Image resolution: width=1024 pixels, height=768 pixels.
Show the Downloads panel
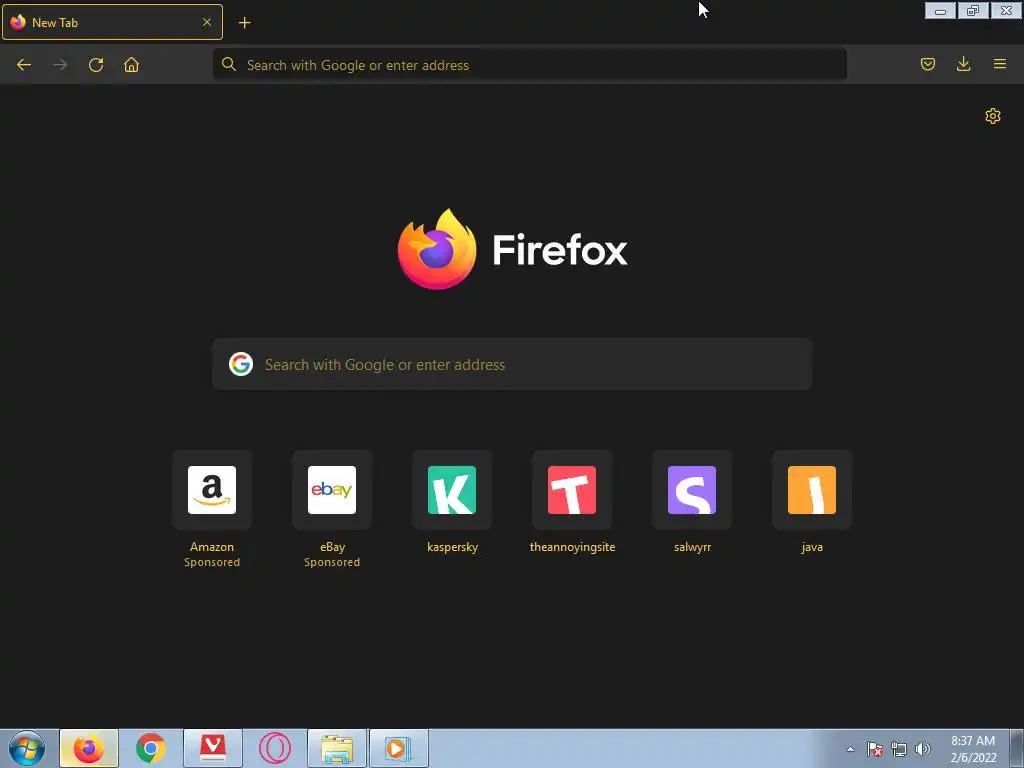(x=963, y=64)
